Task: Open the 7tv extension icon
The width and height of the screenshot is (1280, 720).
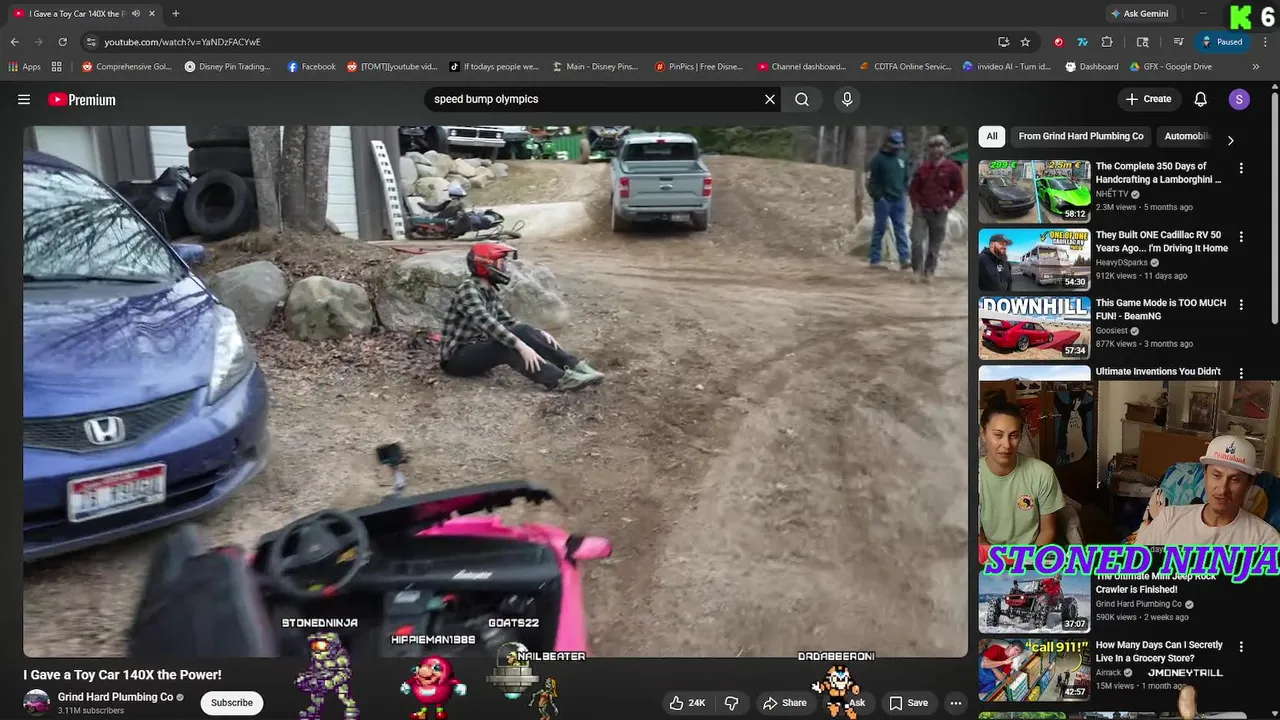Action: (1082, 42)
